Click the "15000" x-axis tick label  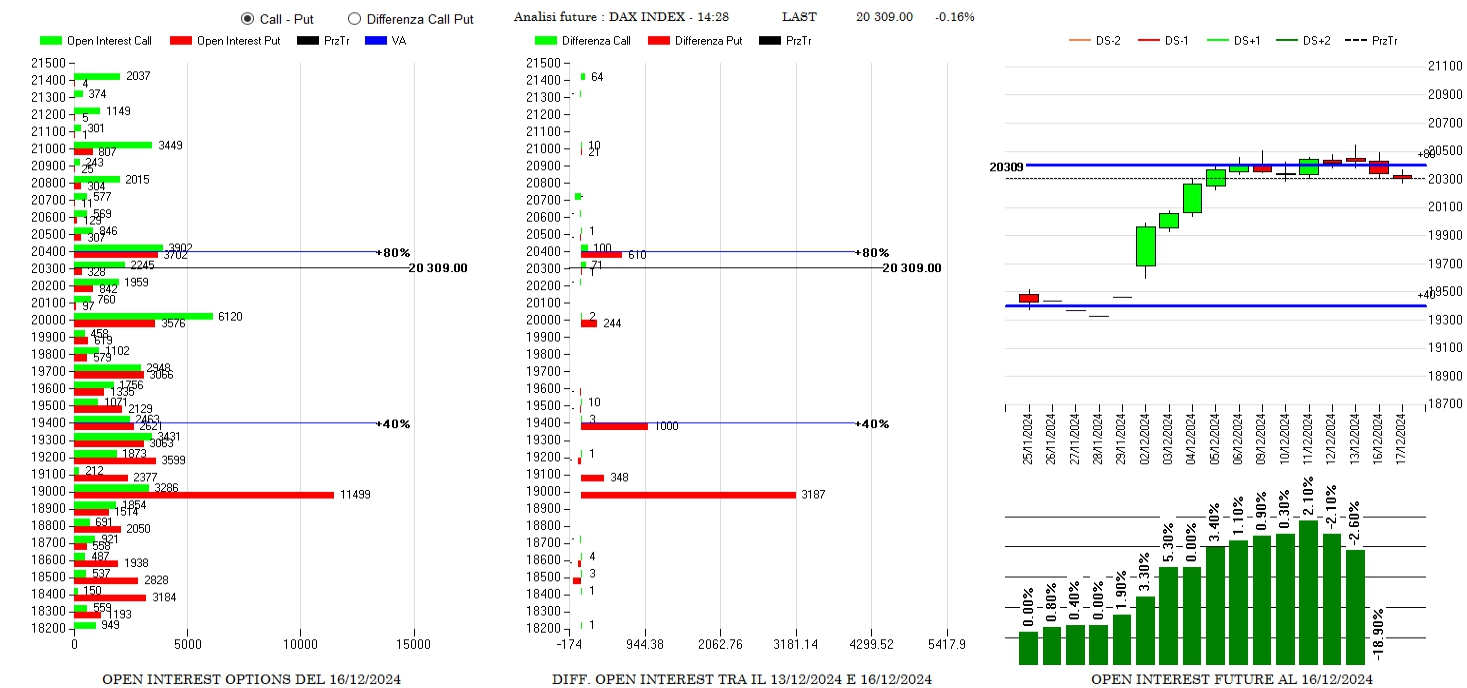415,646
